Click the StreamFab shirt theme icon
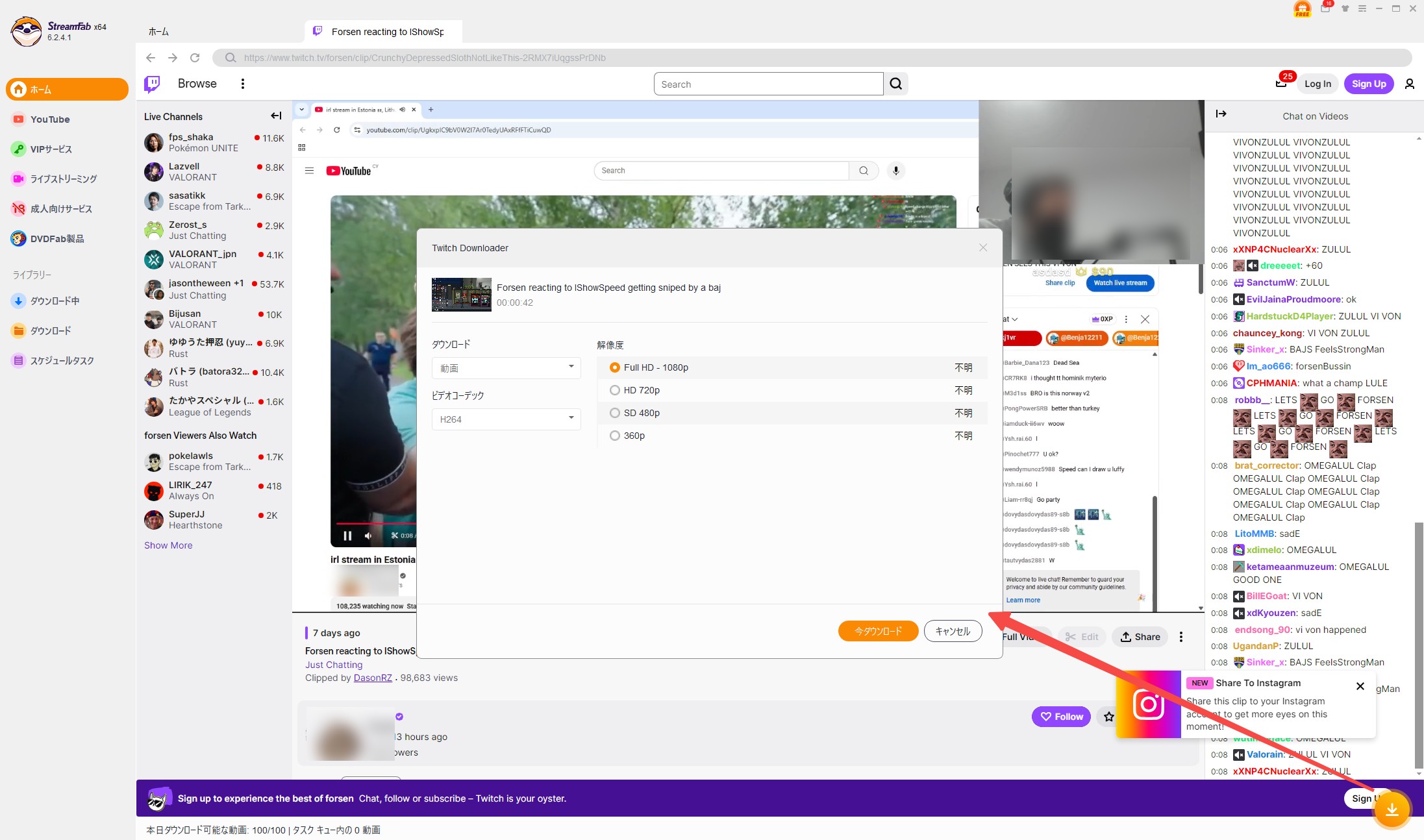This screenshot has width=1424, height=840. point(1345,8)
